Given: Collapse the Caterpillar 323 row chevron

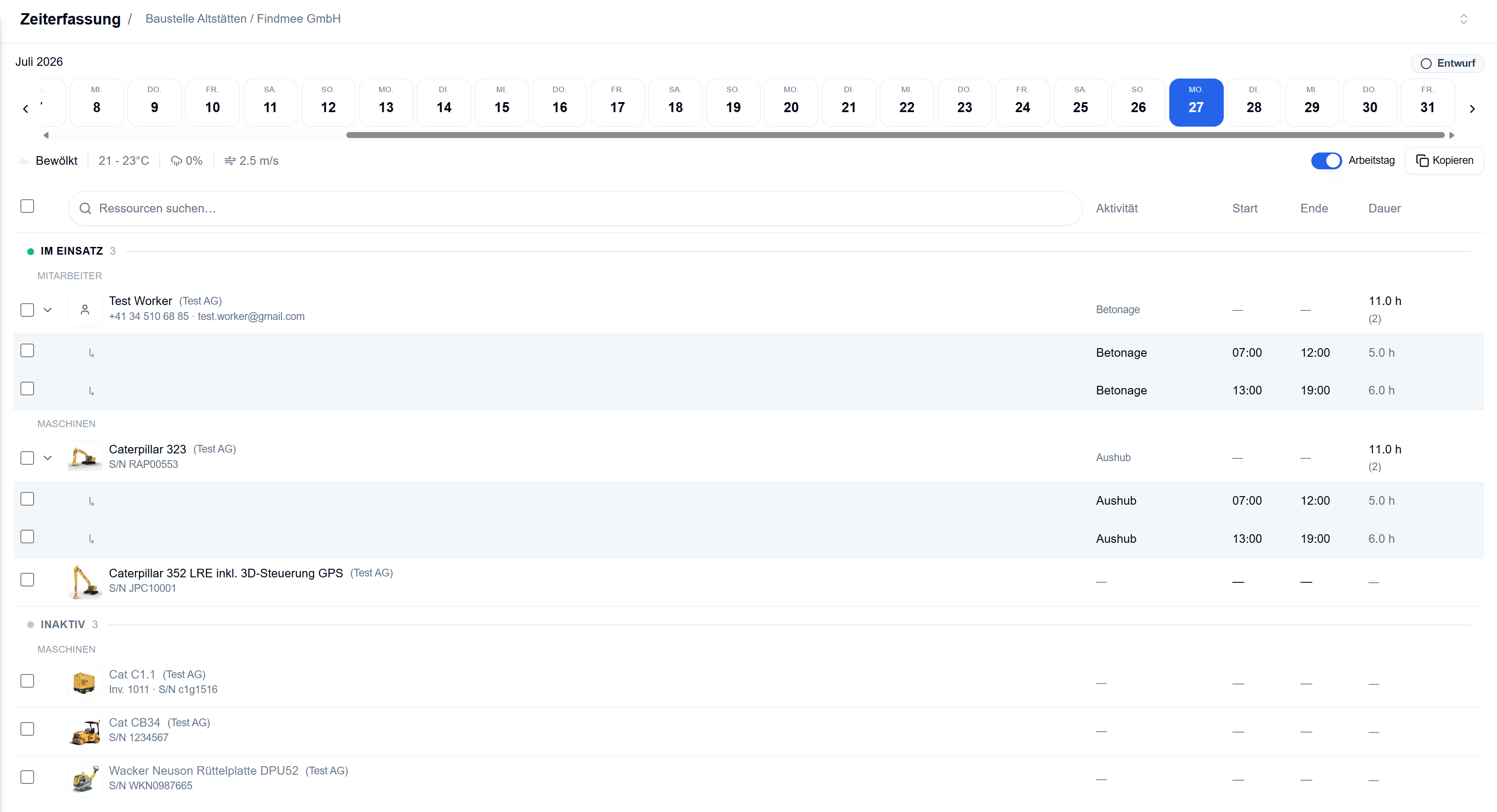Looking at the screenshot, I should (x=48, y=458).
